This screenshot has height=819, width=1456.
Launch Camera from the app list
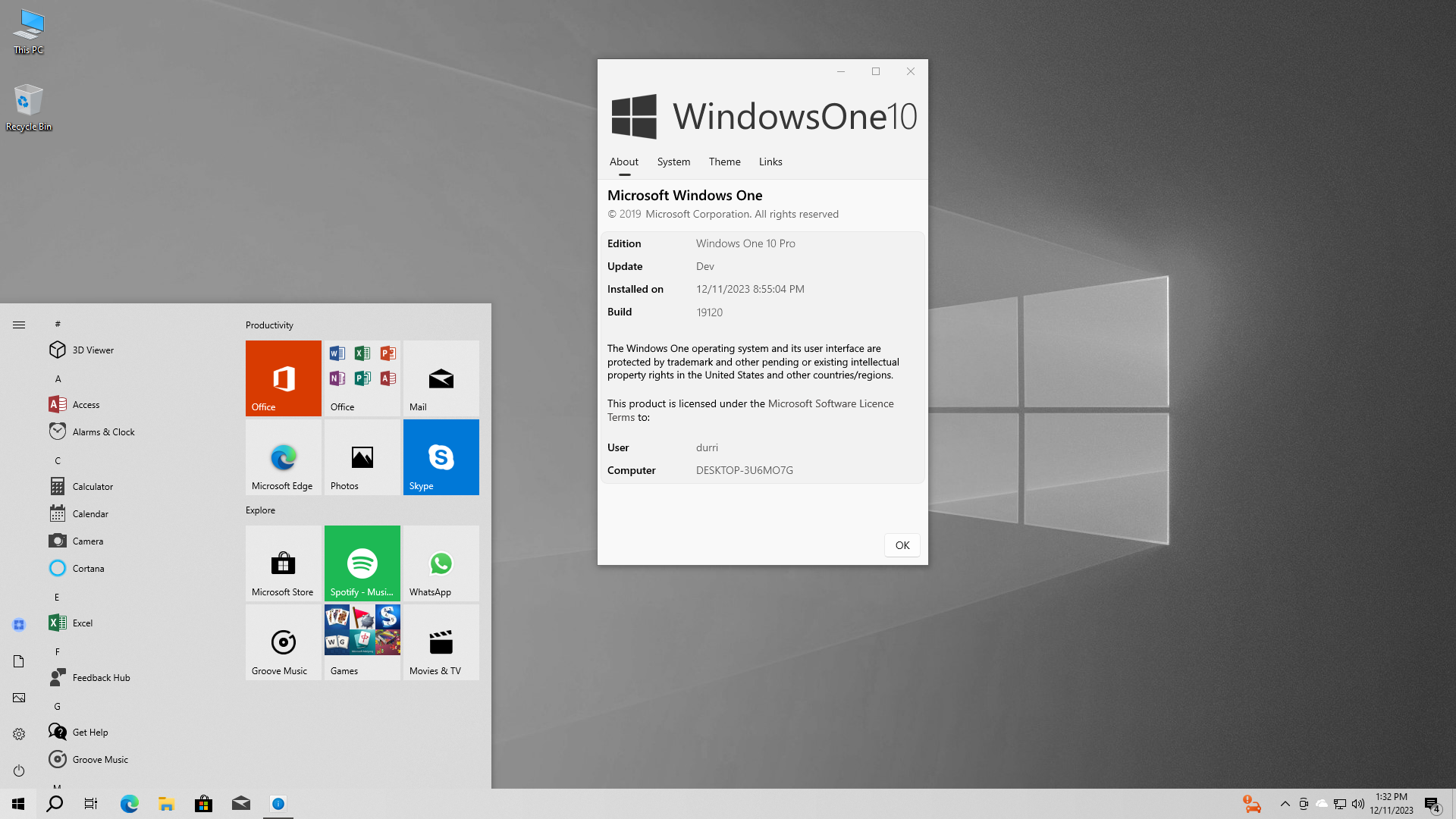(136, 541)
